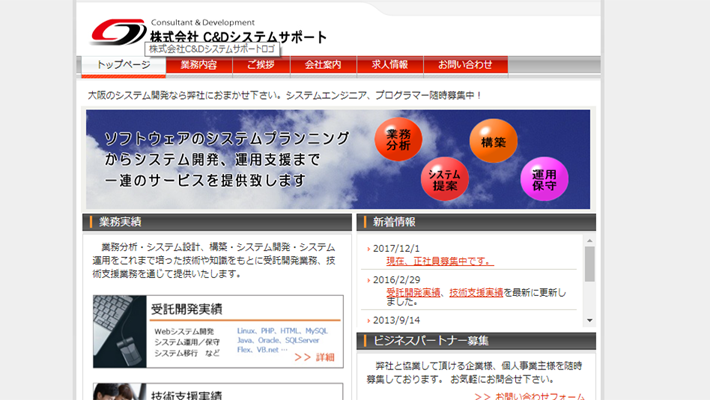Go to the ご挨拶 page
Image resolution: width=710 pixels, height=400 pixels.
pos(261,65)
